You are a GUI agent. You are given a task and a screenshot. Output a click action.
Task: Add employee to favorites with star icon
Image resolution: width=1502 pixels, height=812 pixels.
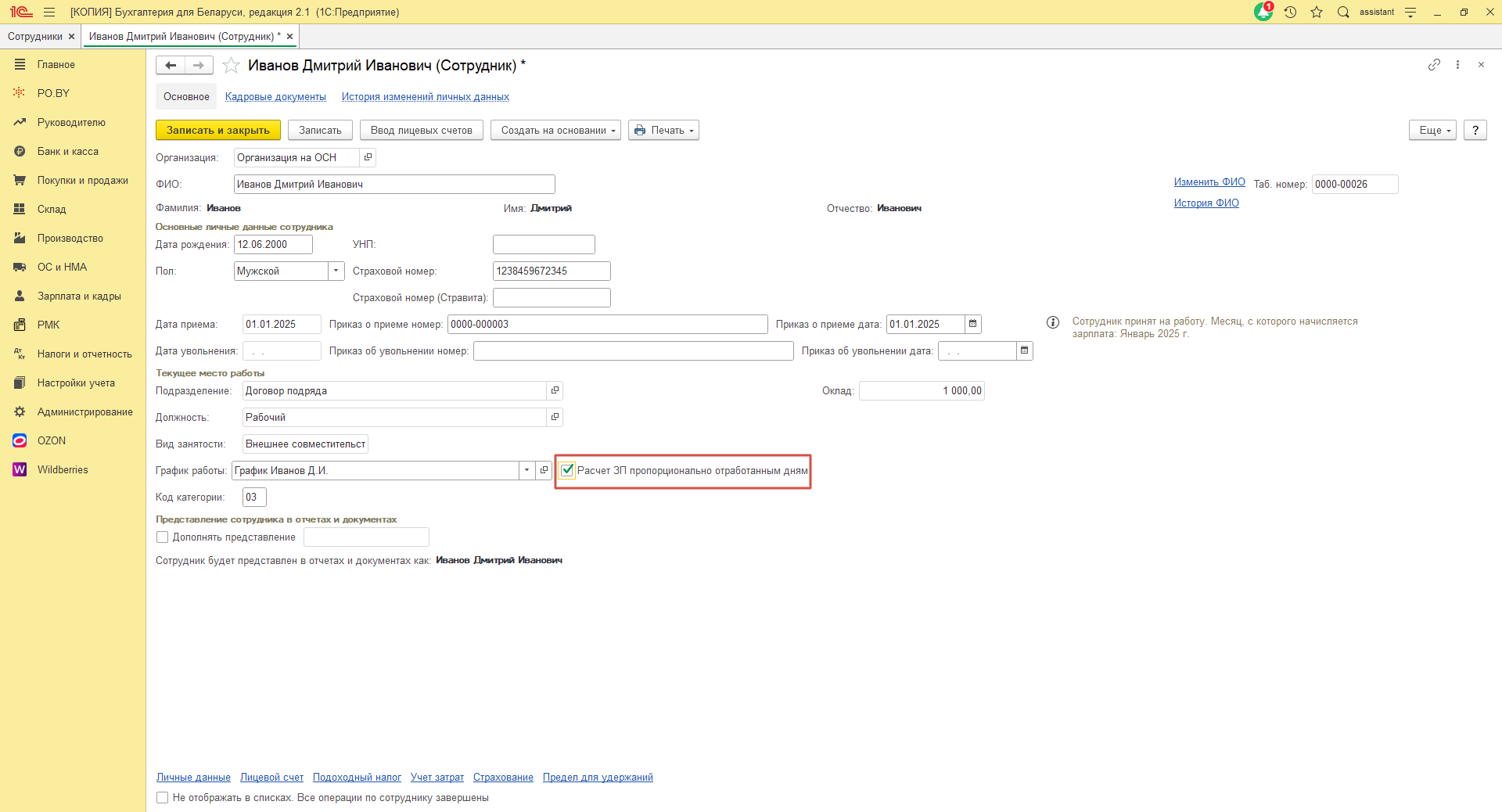(x=231, y=66)
